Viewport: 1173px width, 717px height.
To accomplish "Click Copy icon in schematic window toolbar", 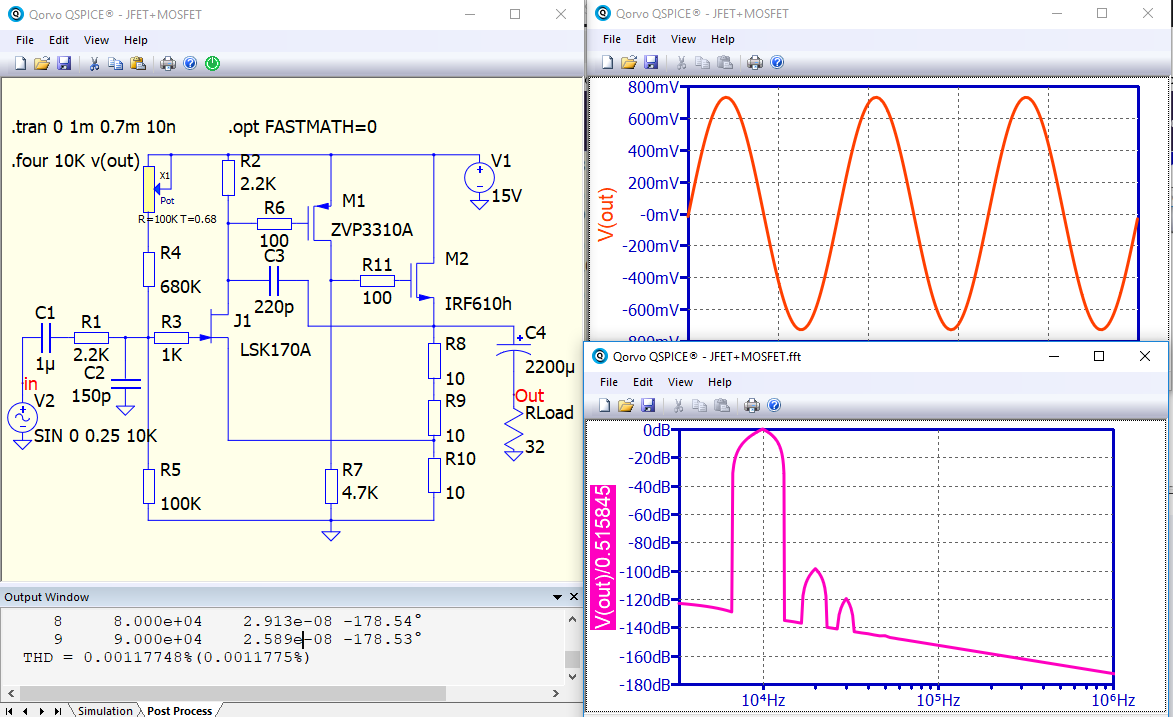I will 115,64.
